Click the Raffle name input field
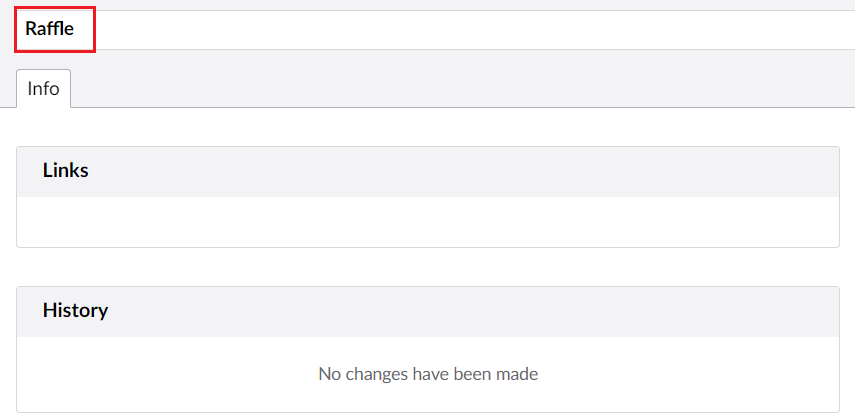Image resolution: width=855 pixels, height=418 pixels. [400, 29]
